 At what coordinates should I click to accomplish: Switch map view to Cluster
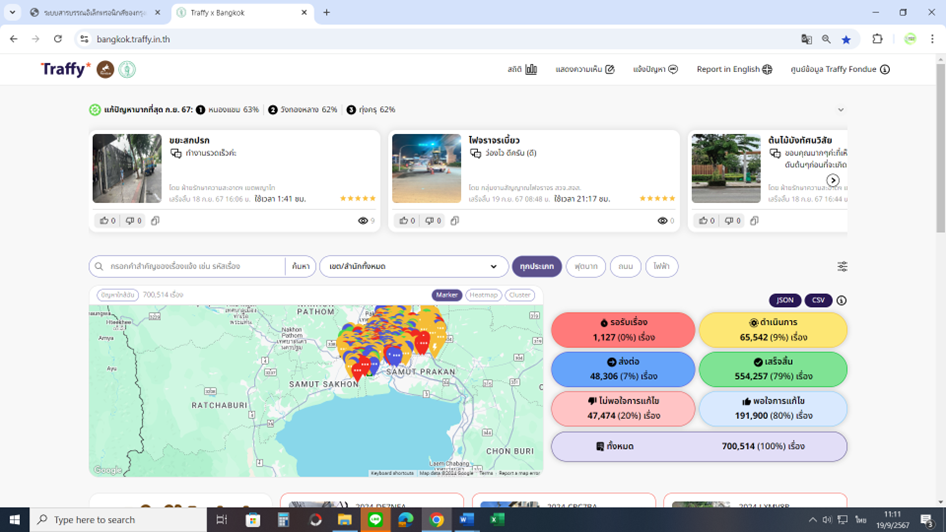click(x=520, y=295)
